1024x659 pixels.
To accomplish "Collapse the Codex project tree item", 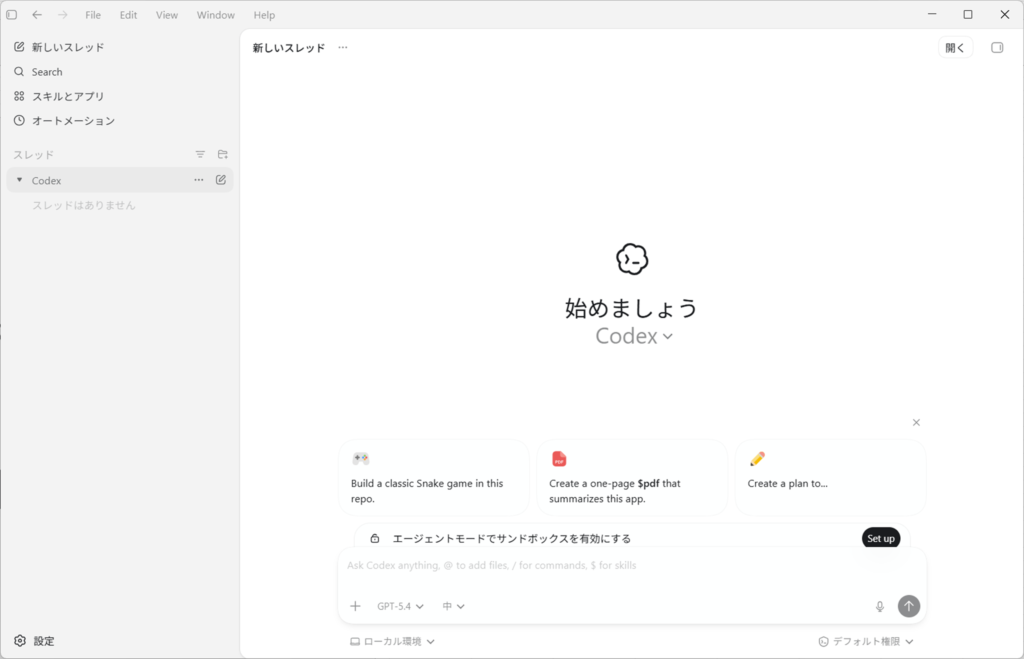I will pyautogui.click(x=19, y=180).
